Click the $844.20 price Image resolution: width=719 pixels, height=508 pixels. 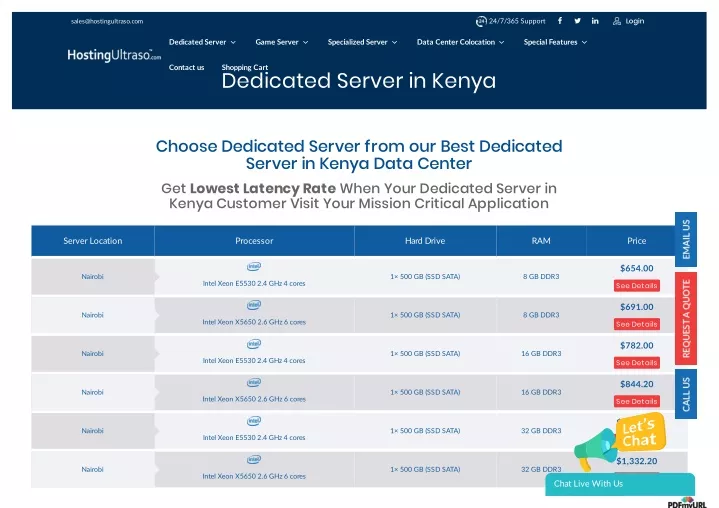pyautogui.click(x=636, y=384)
